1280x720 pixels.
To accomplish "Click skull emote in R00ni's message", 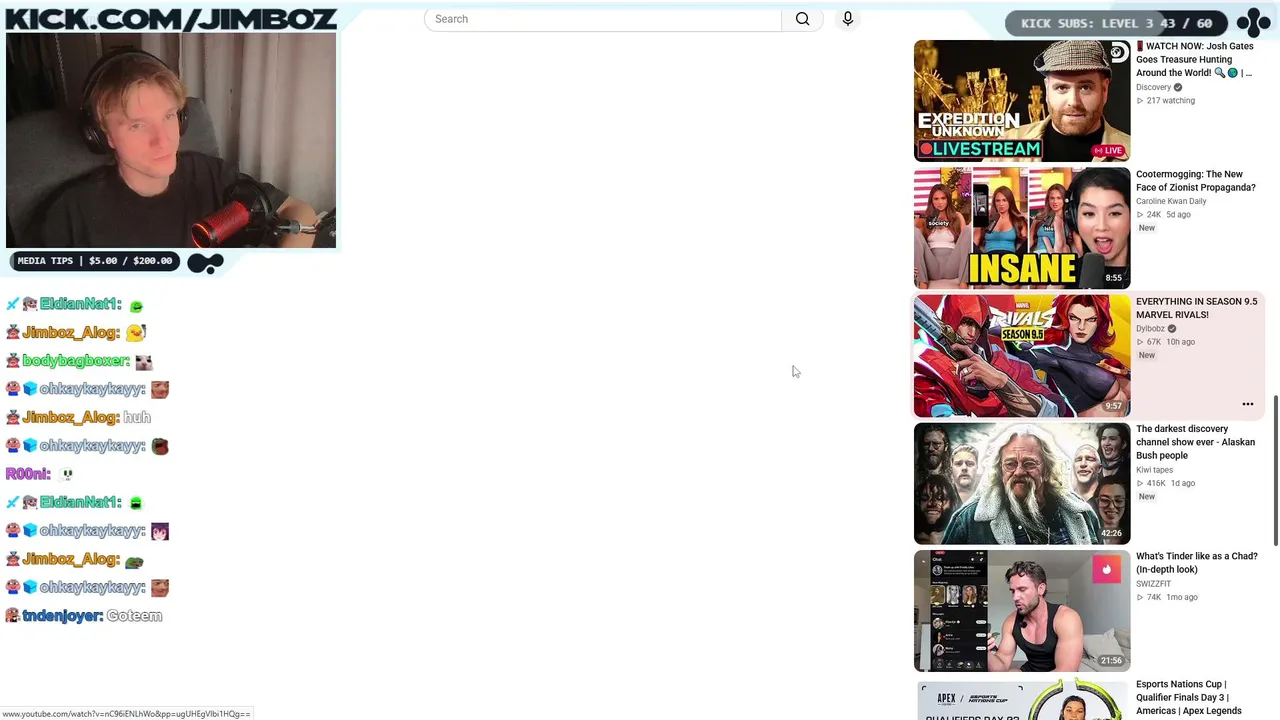I will tap(67, 474).
